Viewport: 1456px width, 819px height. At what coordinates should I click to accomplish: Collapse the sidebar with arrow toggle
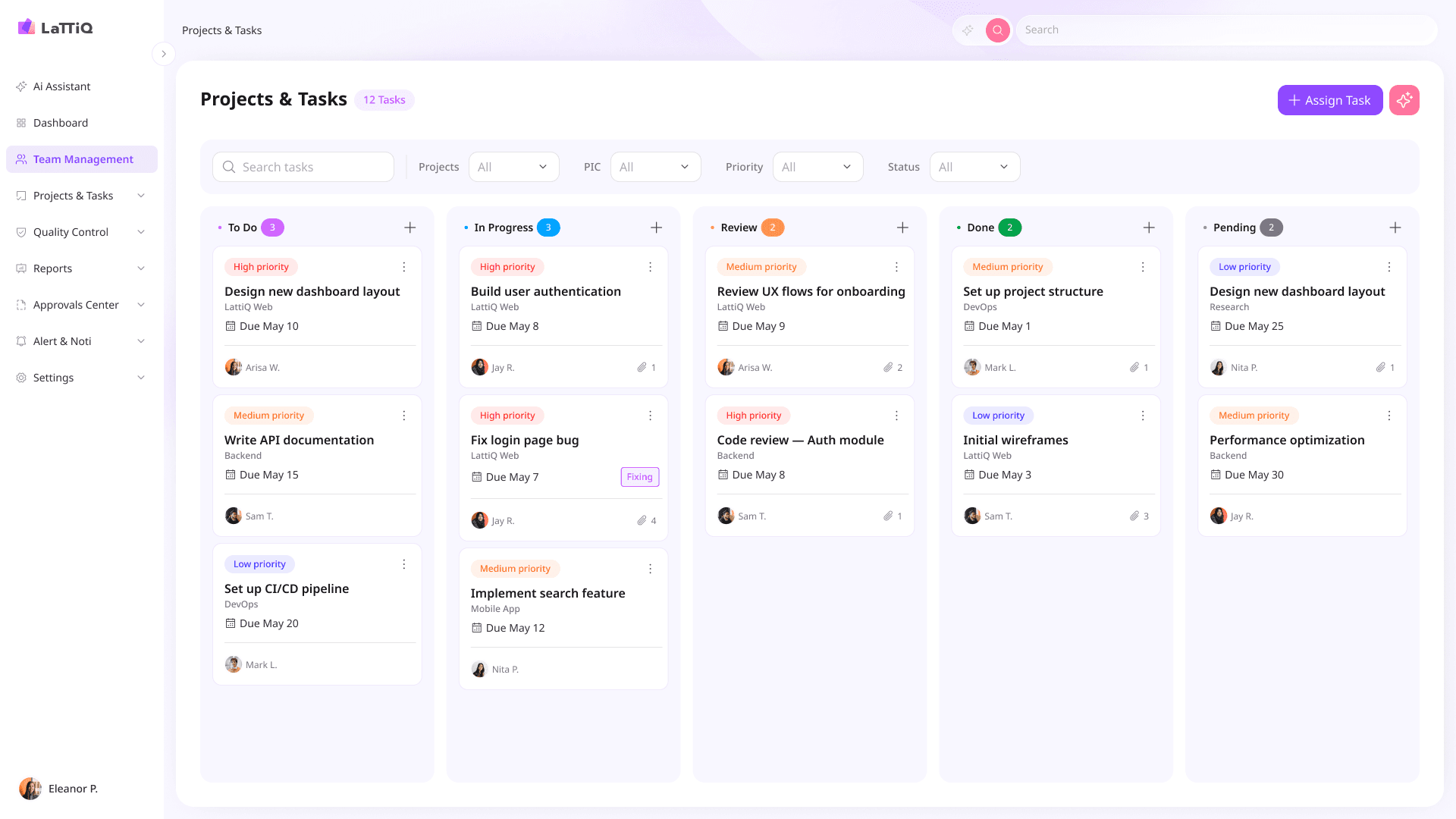pyautogui.click(x=163, y=54)
